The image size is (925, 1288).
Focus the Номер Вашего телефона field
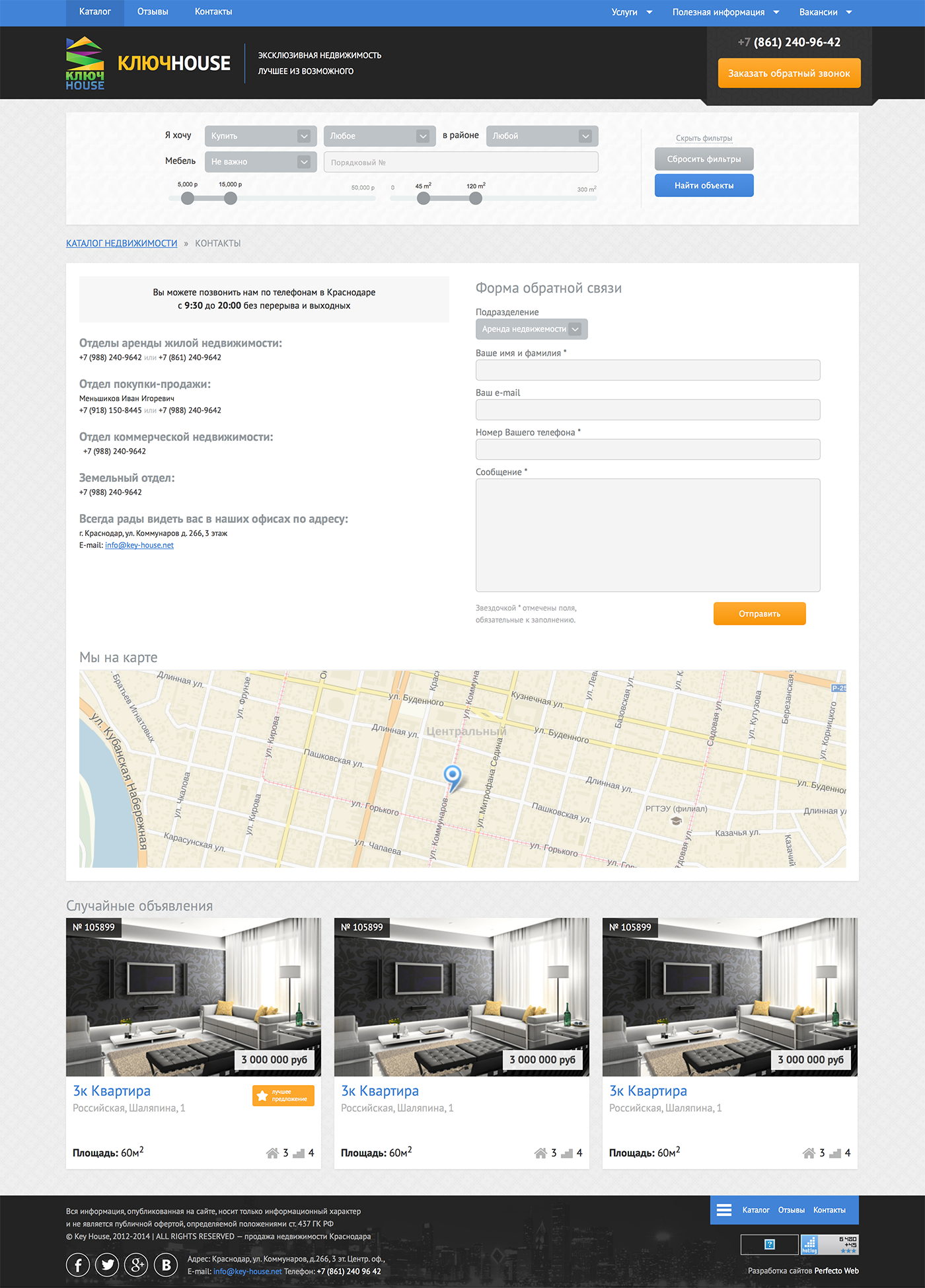coord(648,449)
